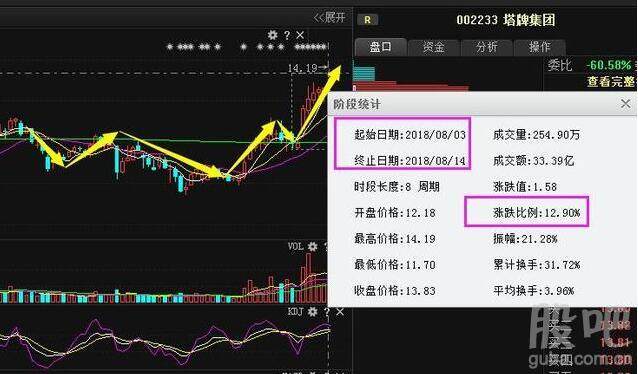Open VOL indicator settings gear
This screenshot has width=638, height=374.
312,246
